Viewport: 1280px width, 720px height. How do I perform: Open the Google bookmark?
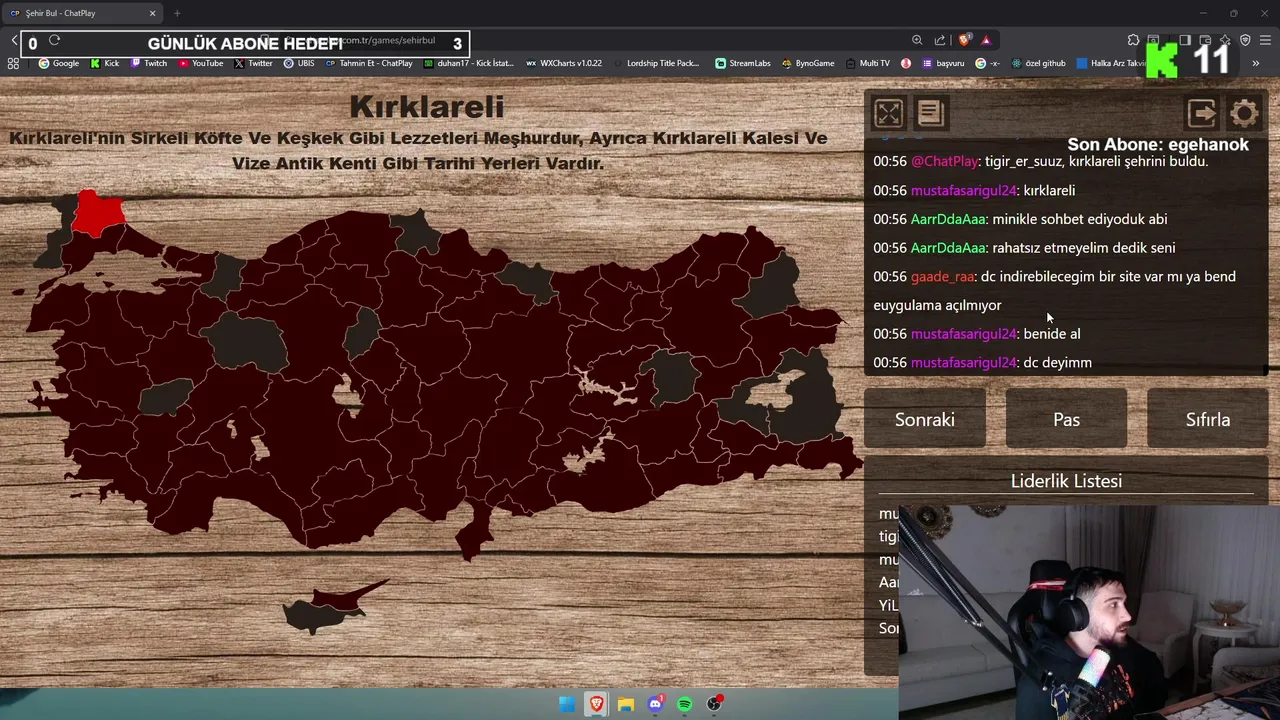tap(59, 63)
